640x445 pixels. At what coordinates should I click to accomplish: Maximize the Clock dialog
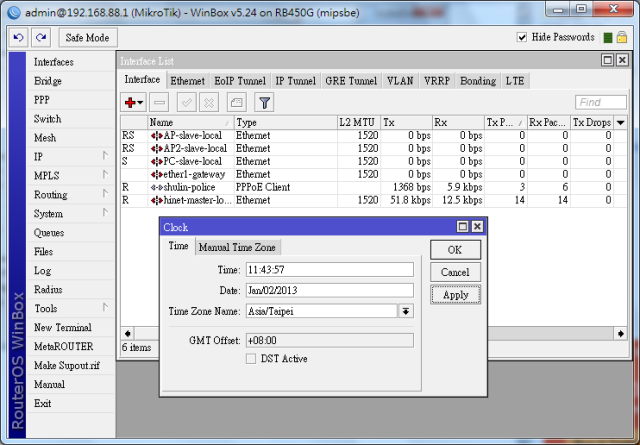[x=462, y=227]
